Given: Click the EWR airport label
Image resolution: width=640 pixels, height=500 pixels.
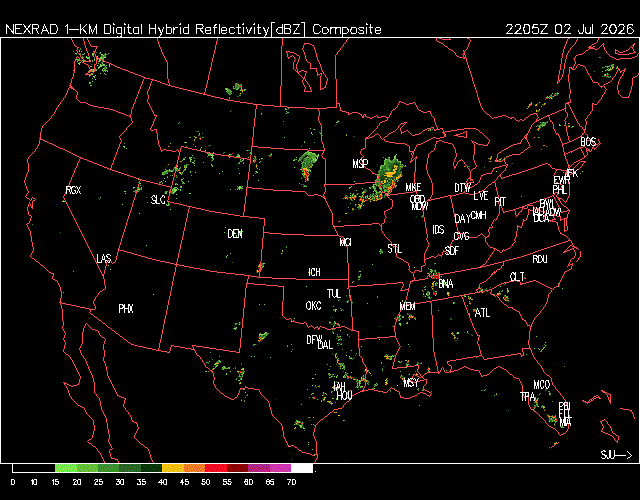Looking at the screenshot, I should 562,180.
